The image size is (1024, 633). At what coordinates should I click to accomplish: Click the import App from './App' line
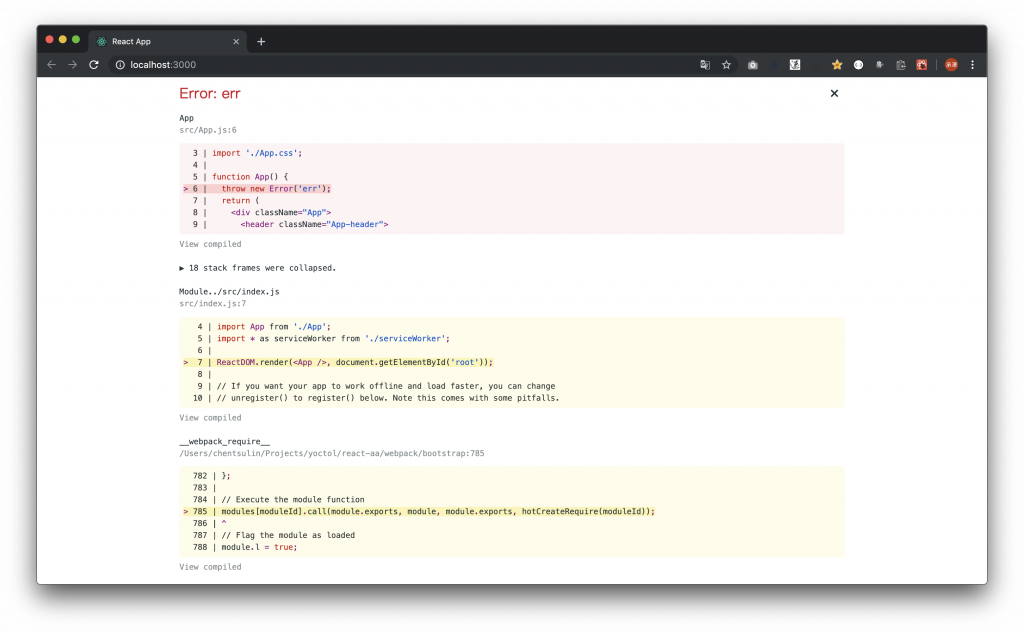coord(274,327)
